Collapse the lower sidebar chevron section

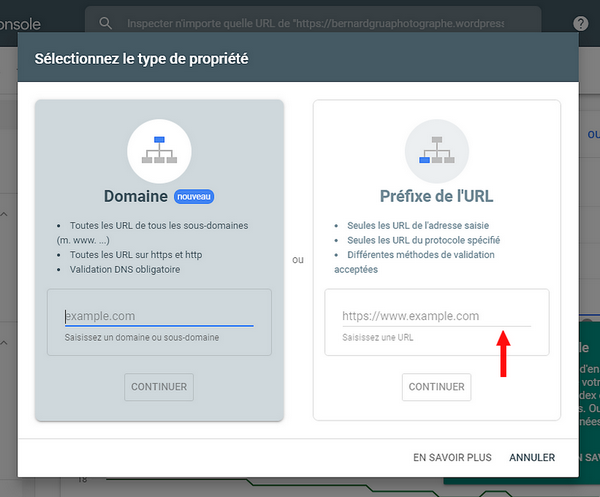point(6,343)
